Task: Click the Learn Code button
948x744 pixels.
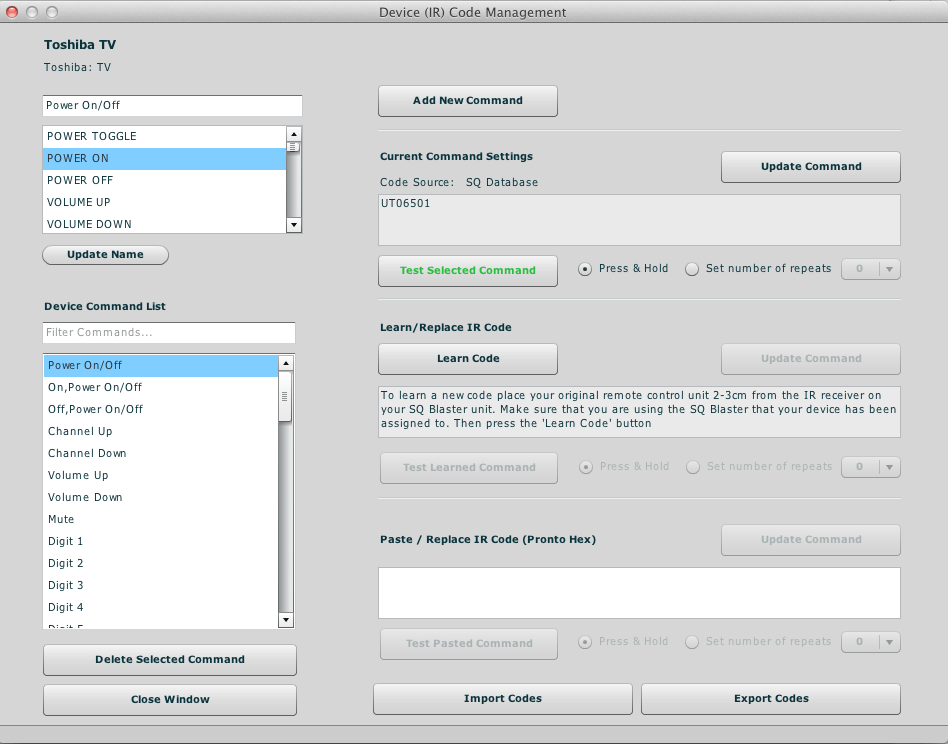Action: (x=468, y=359)
